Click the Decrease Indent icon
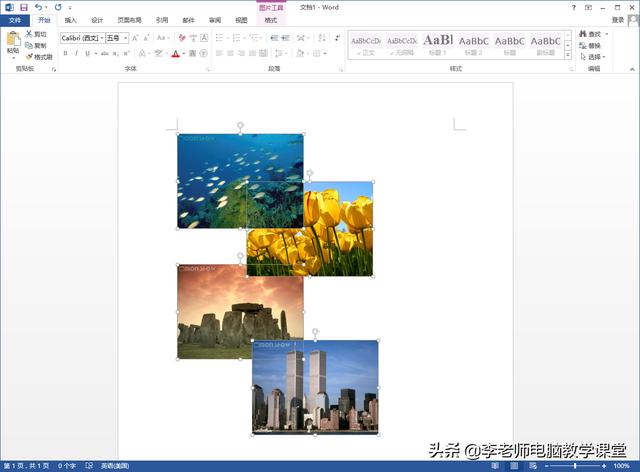This screenshot has width=640, height=472. tap(274, 38)
